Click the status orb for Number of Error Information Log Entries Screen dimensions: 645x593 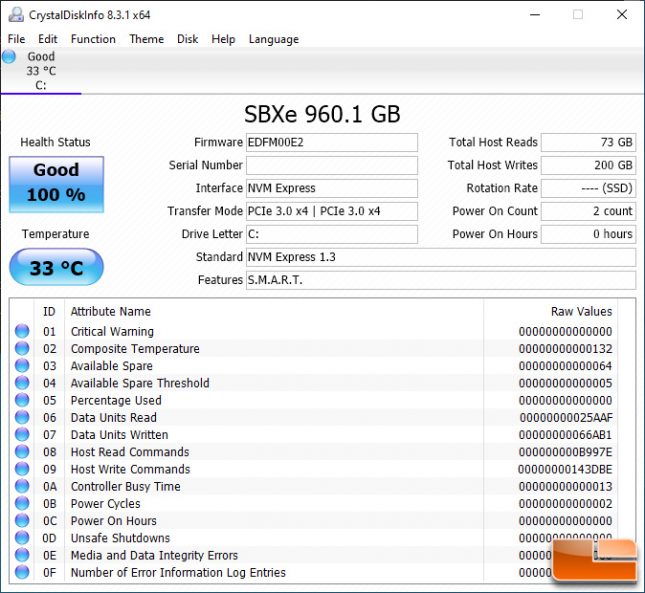[x=22, y=572]
